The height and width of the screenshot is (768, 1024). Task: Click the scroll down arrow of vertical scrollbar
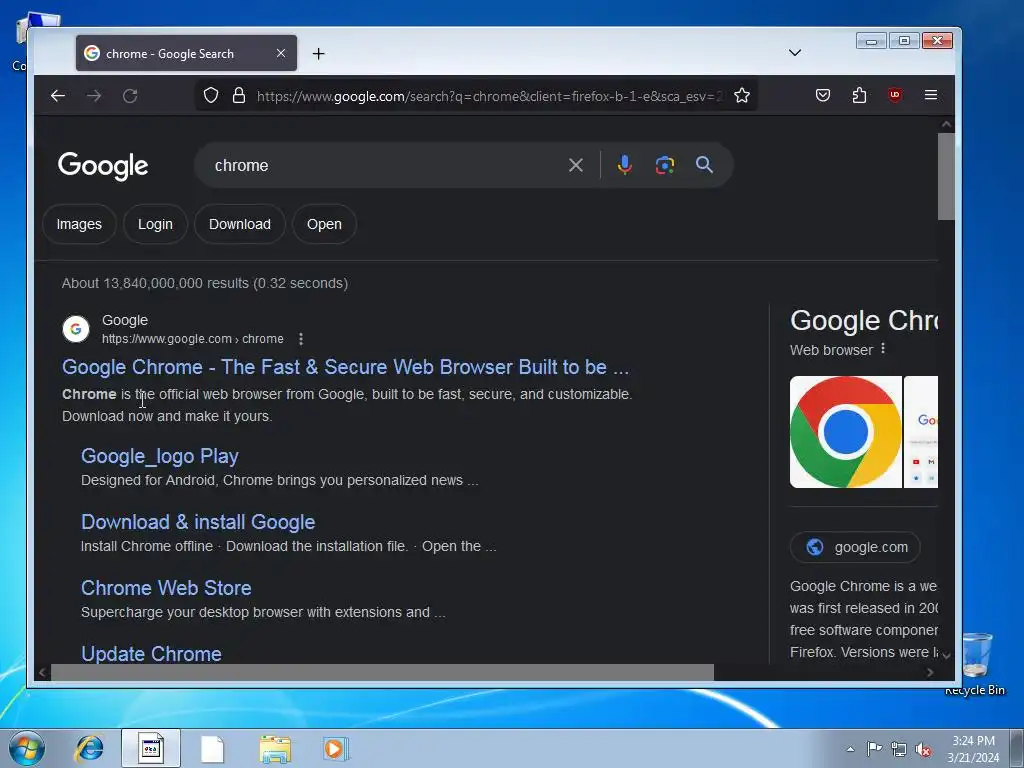click(x=946, y=655)
